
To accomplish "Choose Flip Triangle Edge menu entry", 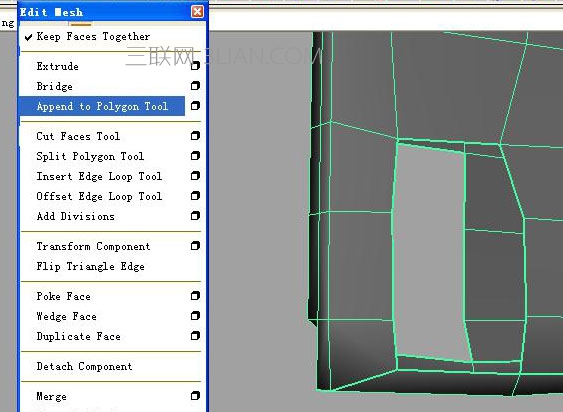I will pos(90,266).
